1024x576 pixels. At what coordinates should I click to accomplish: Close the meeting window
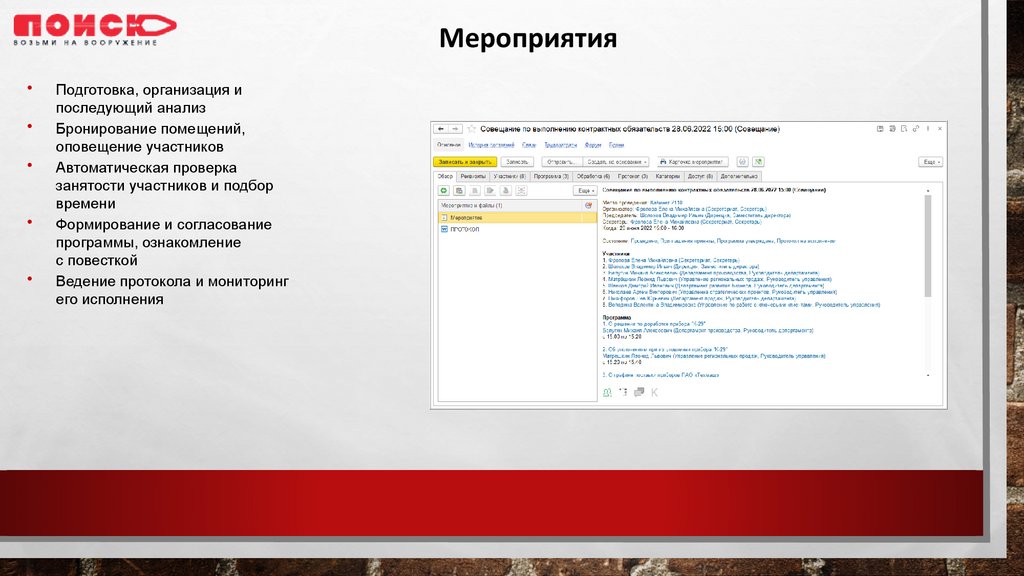click(940, 129)
